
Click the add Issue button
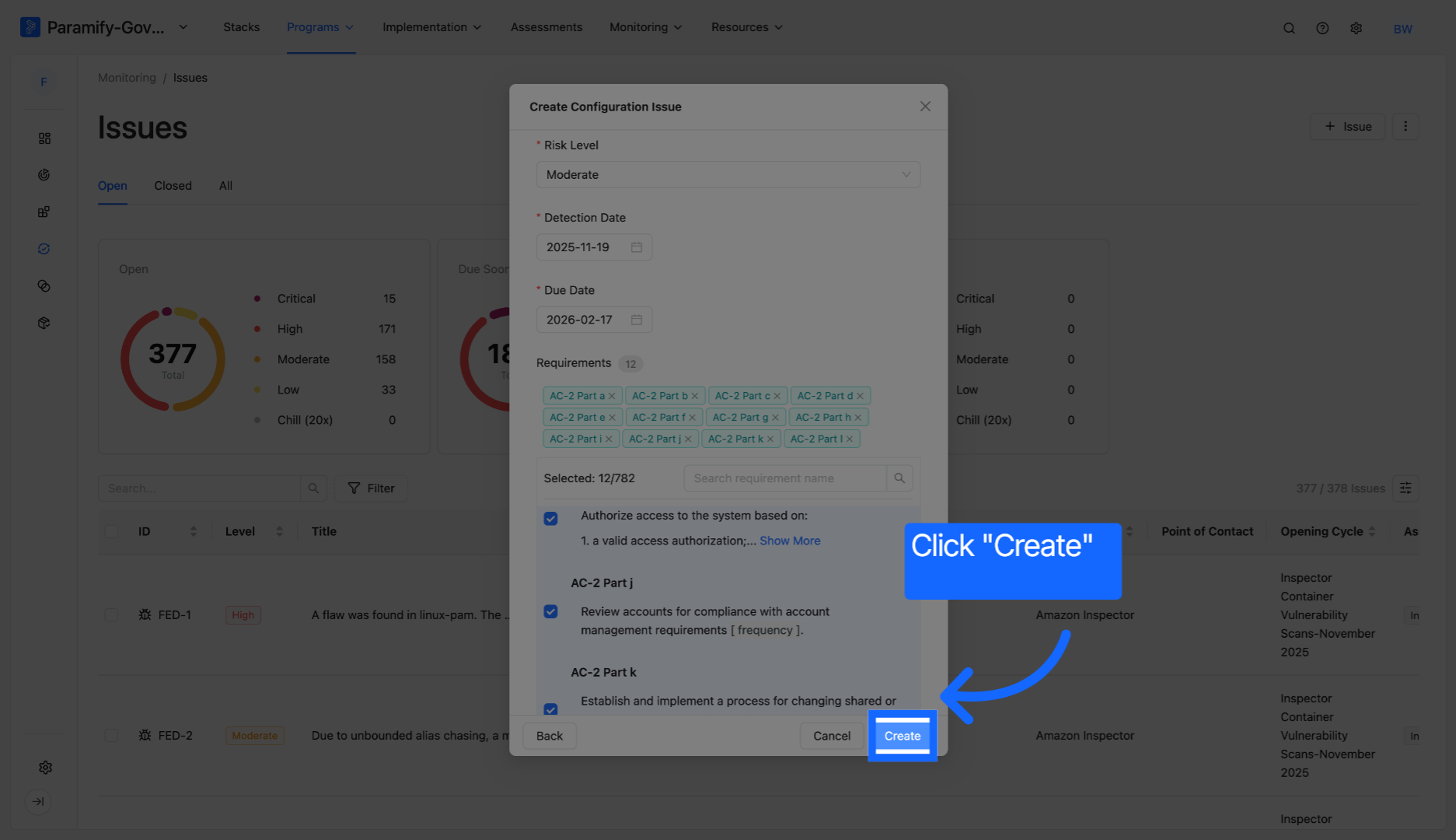coord(1347,127)
